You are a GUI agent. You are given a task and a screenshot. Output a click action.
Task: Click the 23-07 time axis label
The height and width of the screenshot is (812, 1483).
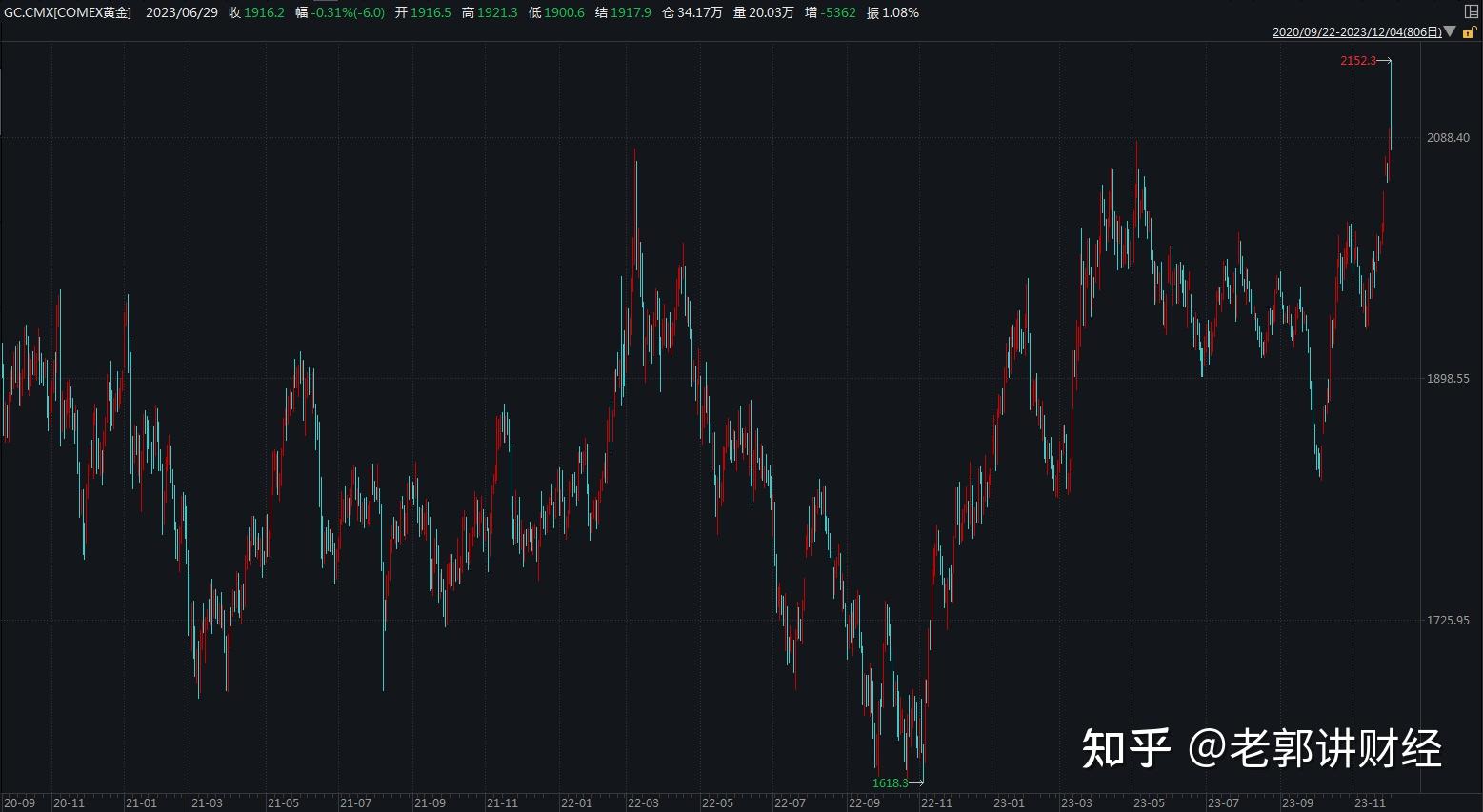[1224, 803]
